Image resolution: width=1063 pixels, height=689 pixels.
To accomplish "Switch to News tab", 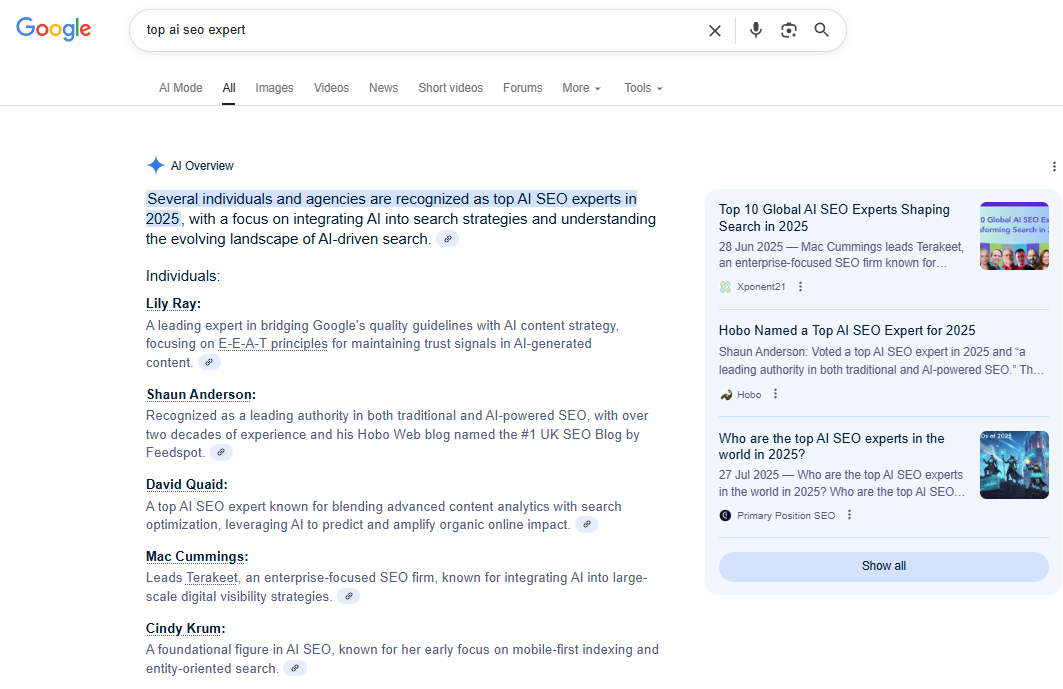I will pos(384,88).
